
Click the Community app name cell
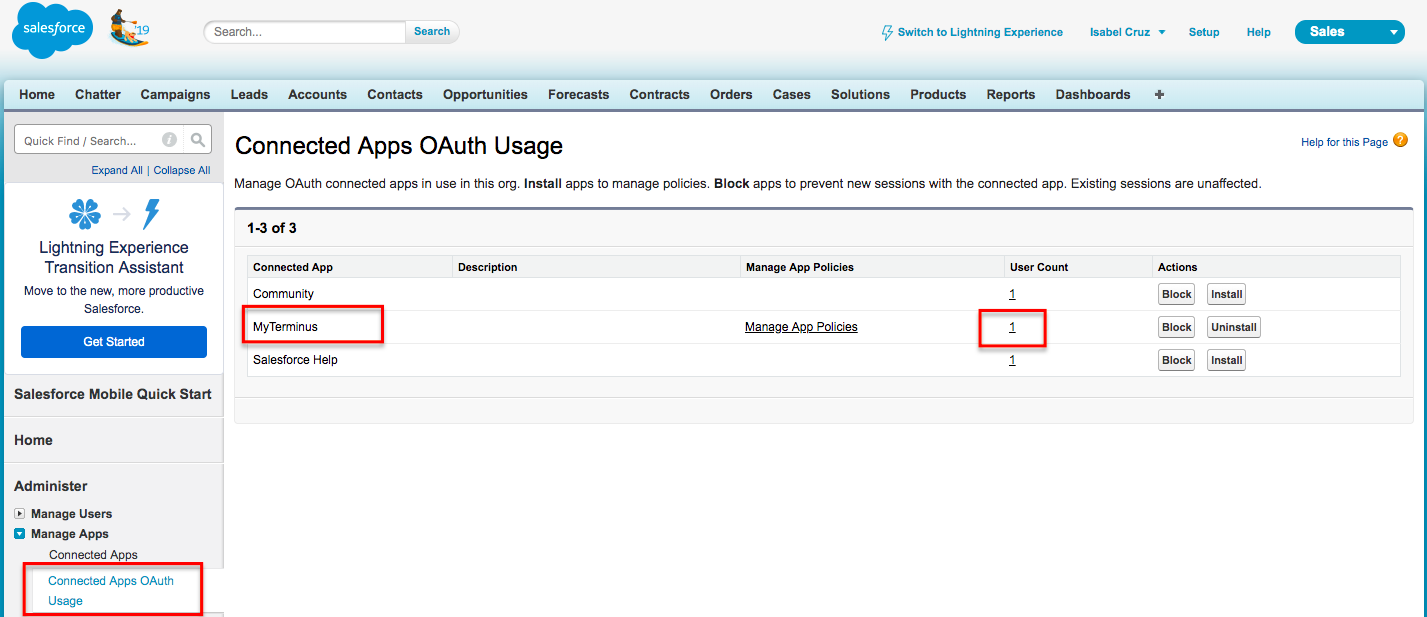(283, 294)
